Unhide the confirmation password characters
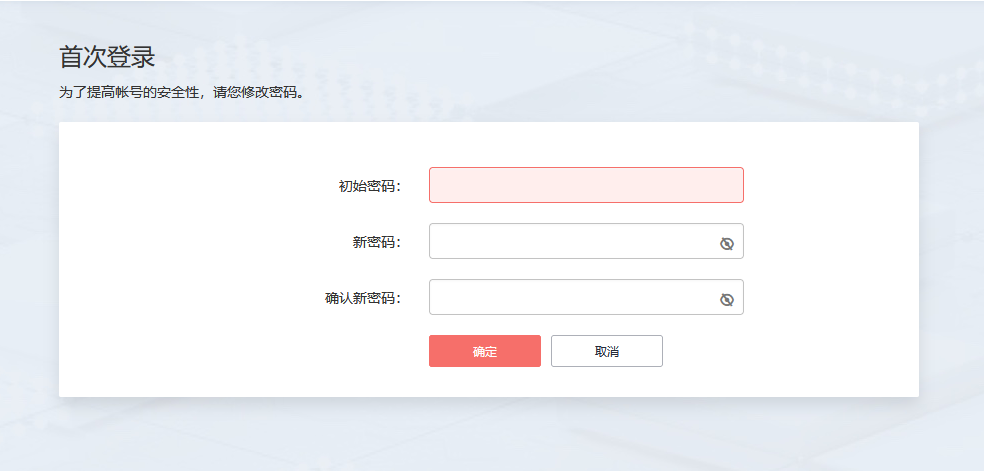This screenshot has width=984, height=471. 727,299
